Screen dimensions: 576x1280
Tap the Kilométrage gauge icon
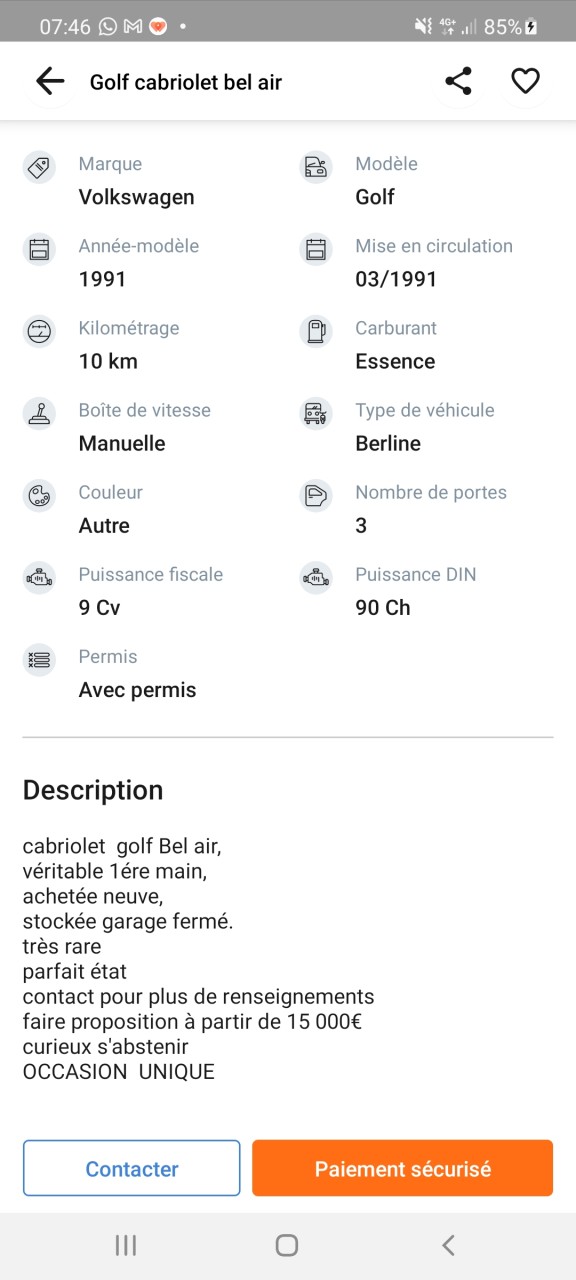(x=39, y=331)
